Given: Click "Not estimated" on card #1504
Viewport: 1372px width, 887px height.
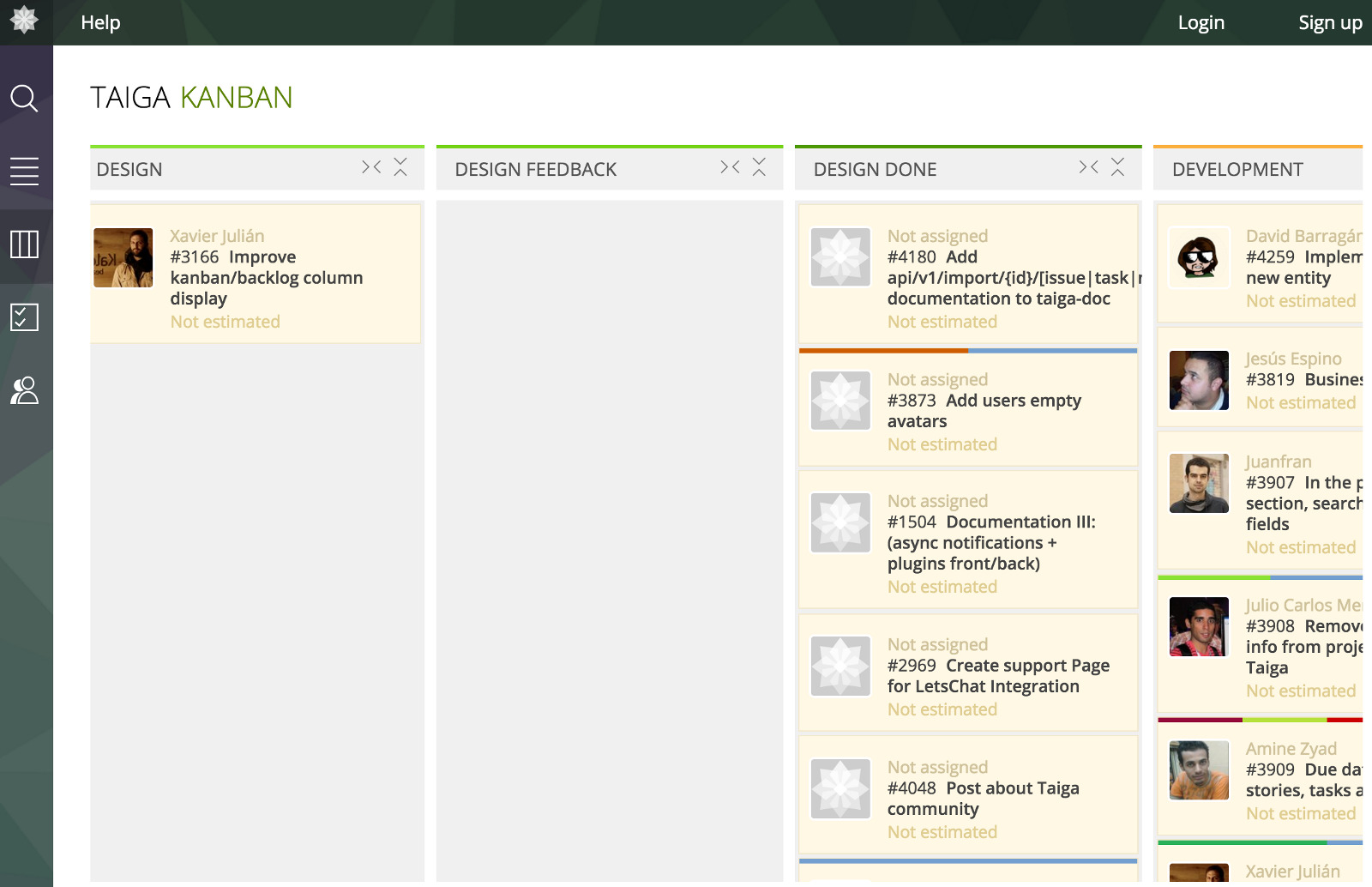Looking at the screenshot, I should click(x=942, y=587).
